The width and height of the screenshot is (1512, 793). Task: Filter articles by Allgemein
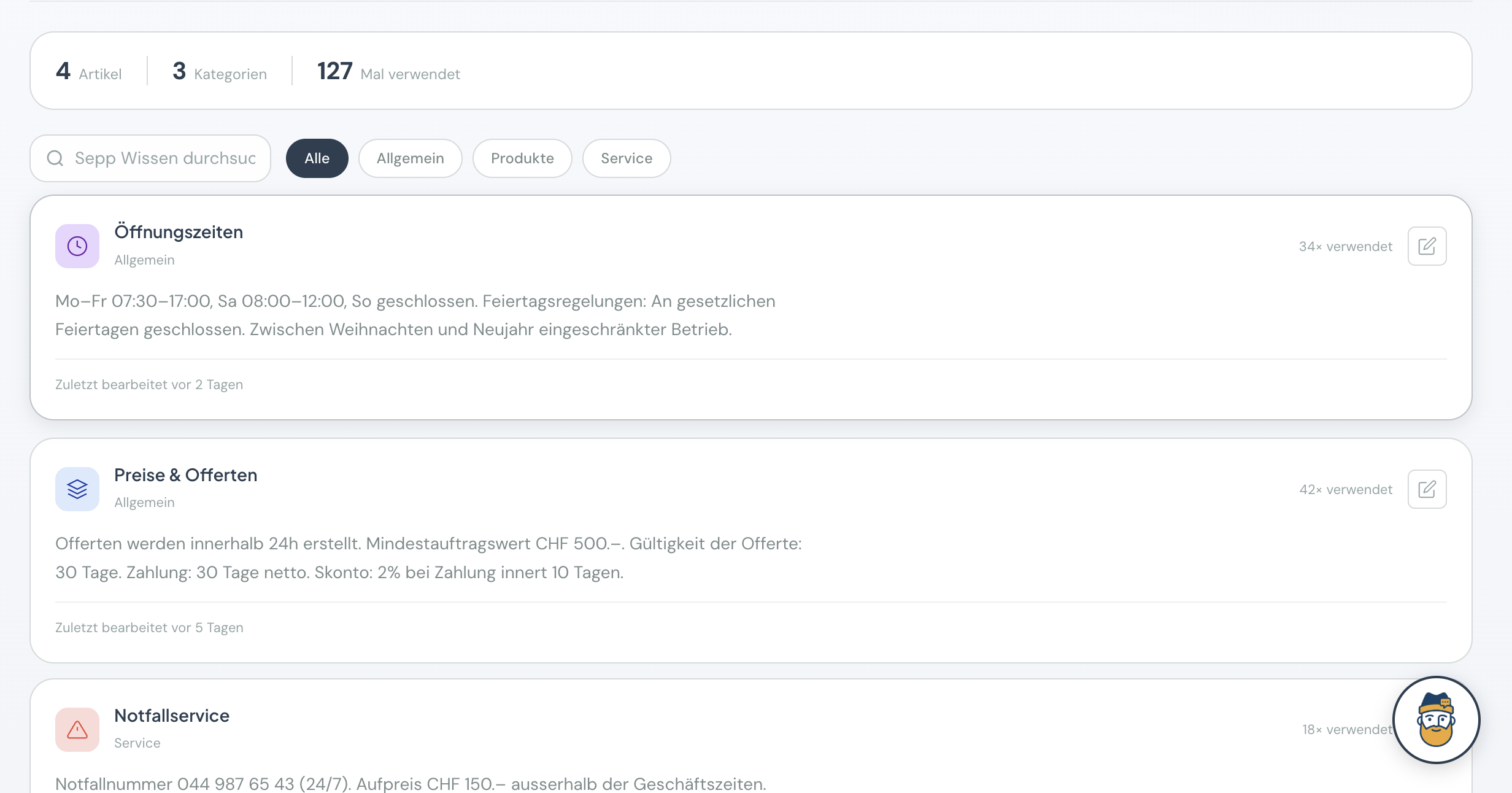(410, 158)
